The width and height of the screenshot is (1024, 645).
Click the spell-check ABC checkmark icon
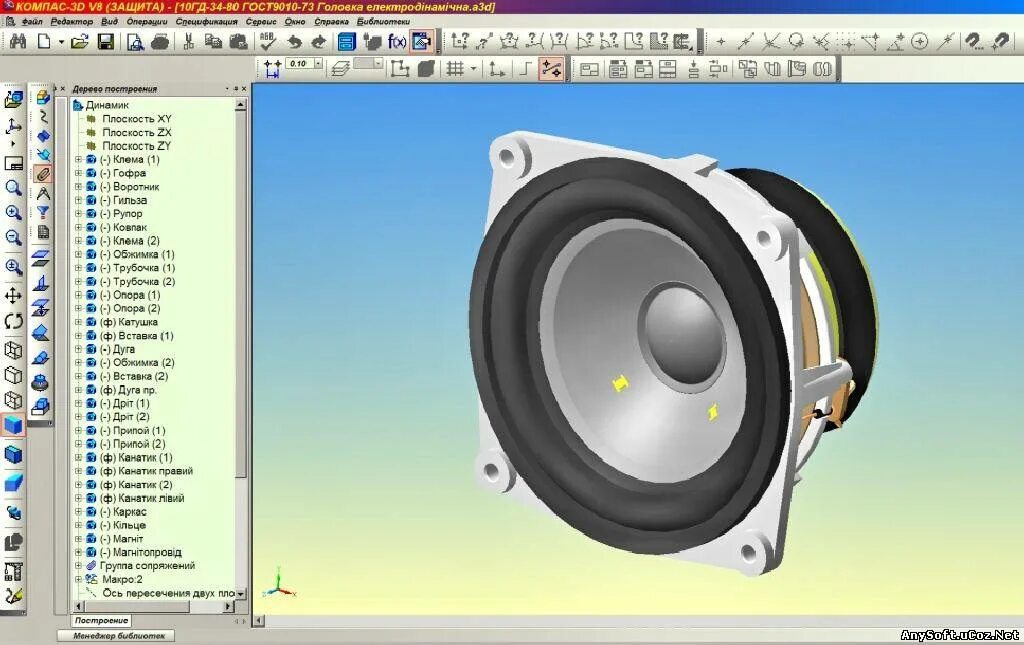(268, 42)
